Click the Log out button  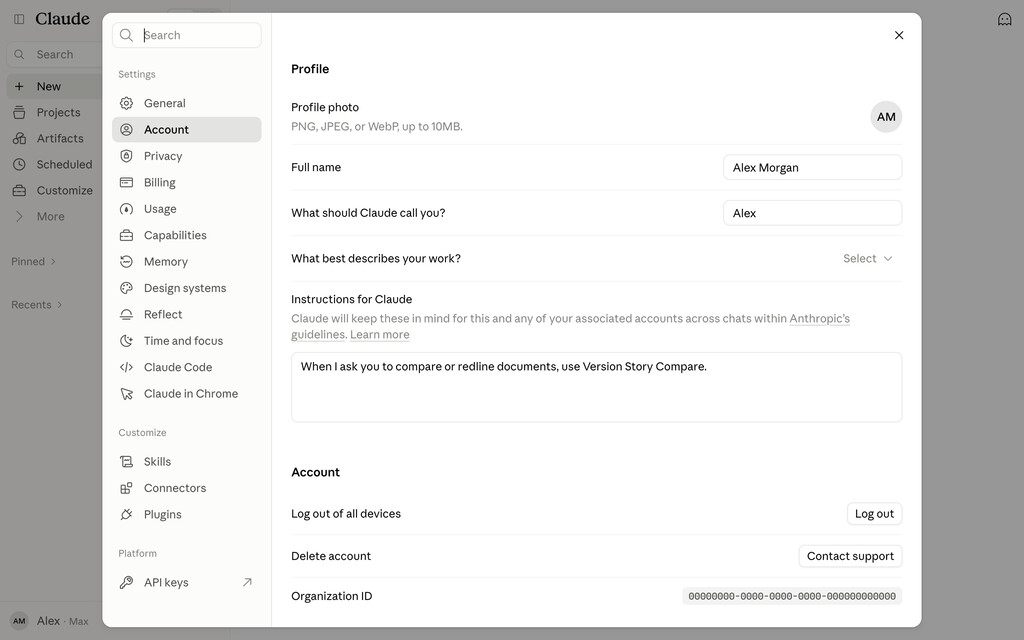tap(874, 514)
